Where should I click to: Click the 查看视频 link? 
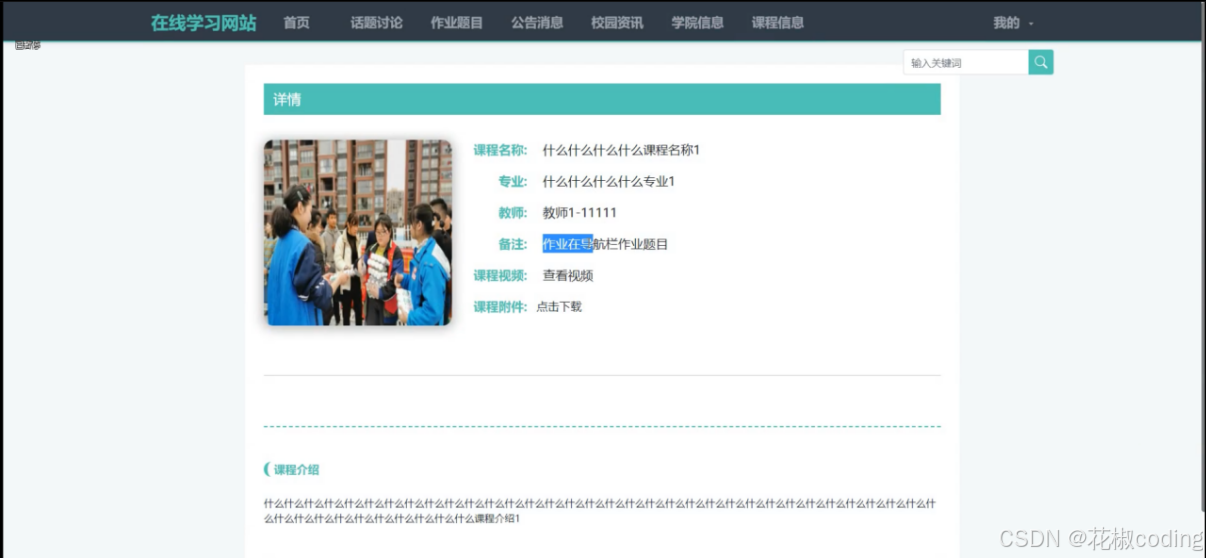point(568,276)
